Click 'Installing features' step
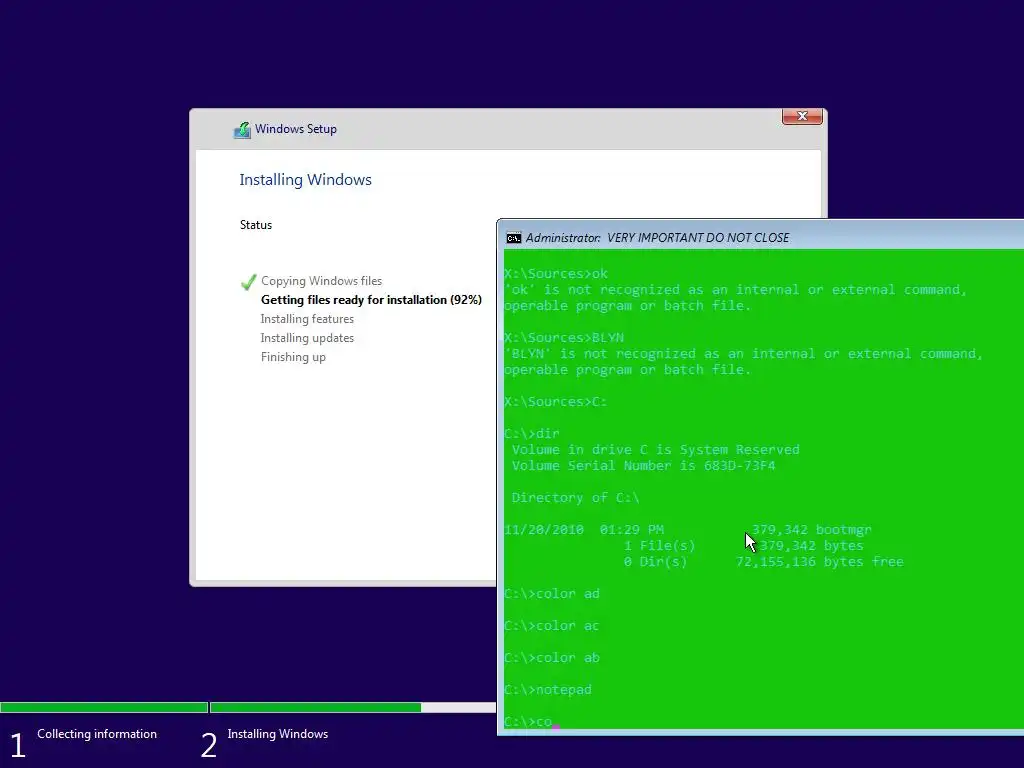 307,319
